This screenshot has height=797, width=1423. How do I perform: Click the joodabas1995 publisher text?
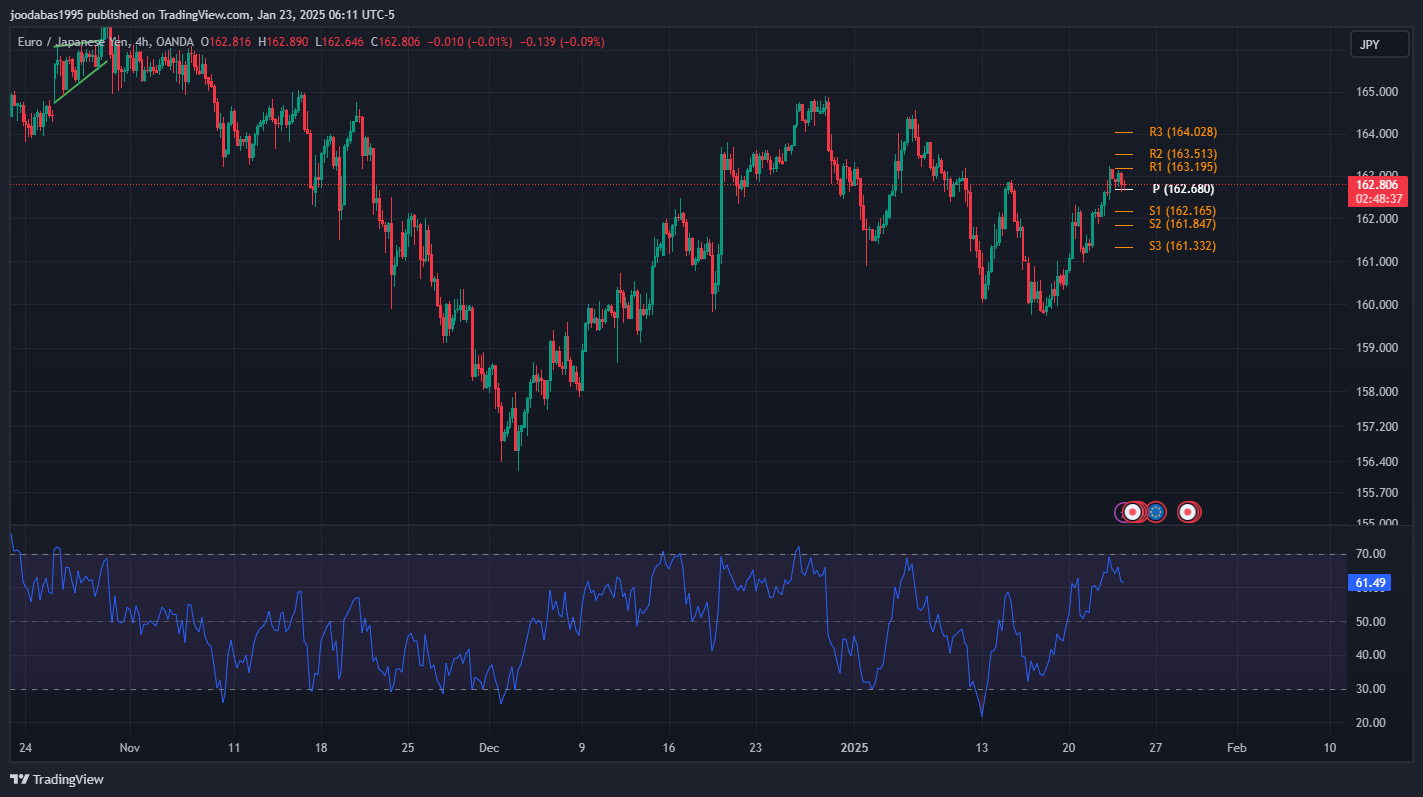tap(46, 14)
